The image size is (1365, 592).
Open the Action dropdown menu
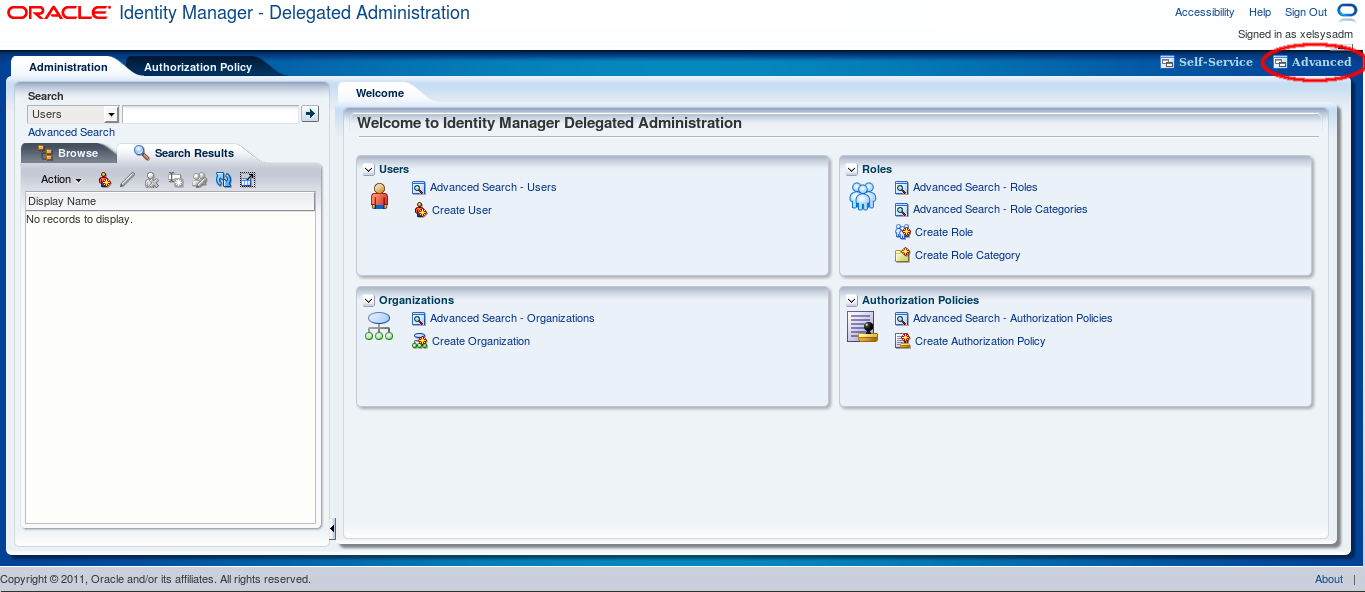coord(58,179)
